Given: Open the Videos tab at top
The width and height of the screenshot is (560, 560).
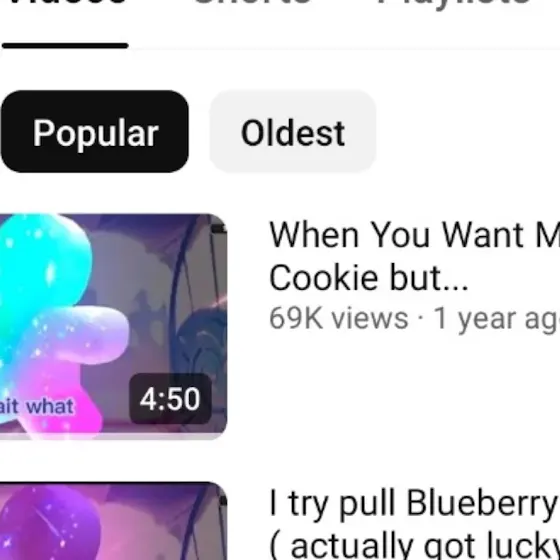Looking at the screenshot, I should [x=66, y=3].
